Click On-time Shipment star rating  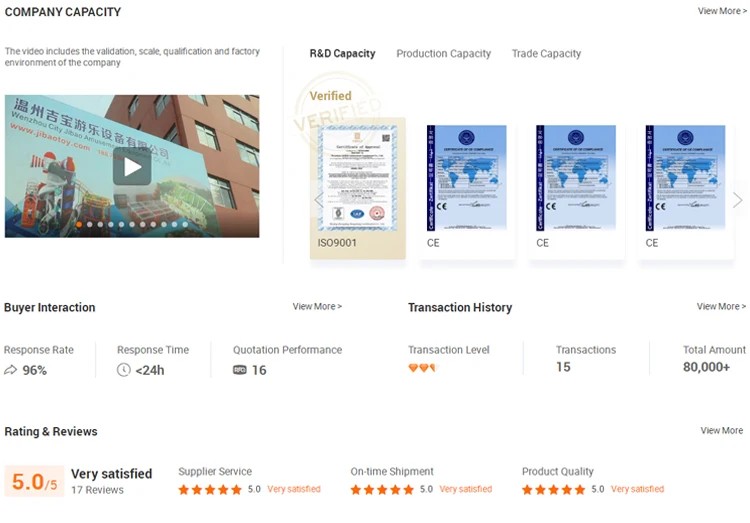(x=382, y=490)
